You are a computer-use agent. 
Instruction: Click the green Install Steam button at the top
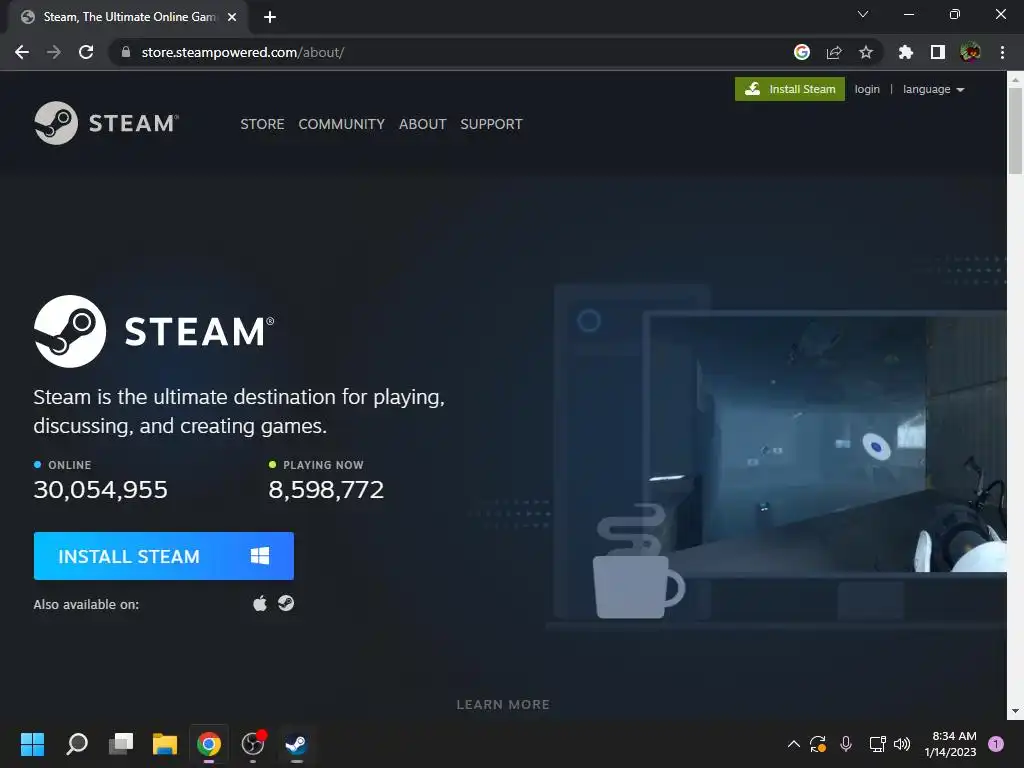[x=790, y=89]
